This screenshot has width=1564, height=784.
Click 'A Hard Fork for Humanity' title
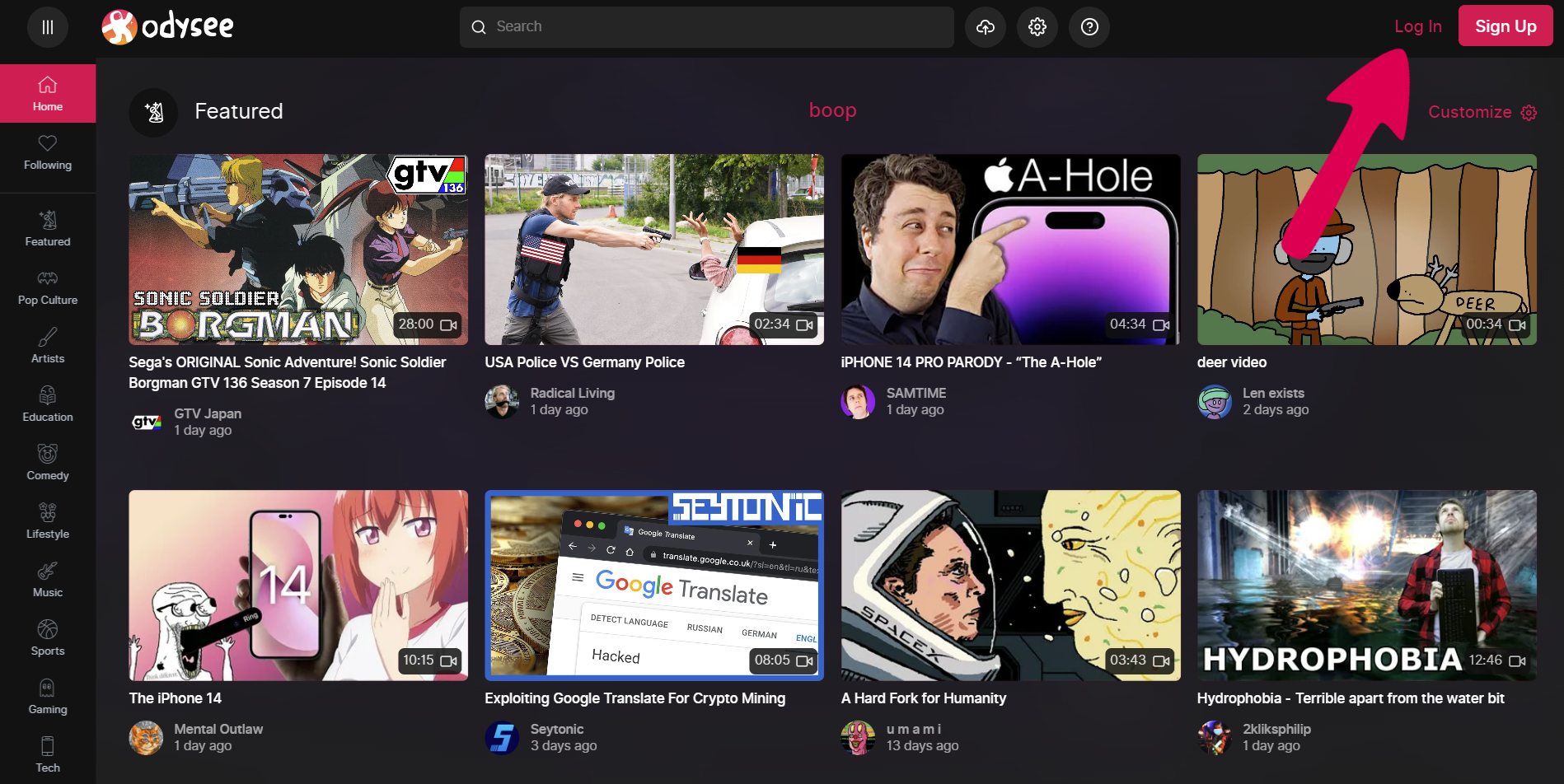[x=923, y=698]
